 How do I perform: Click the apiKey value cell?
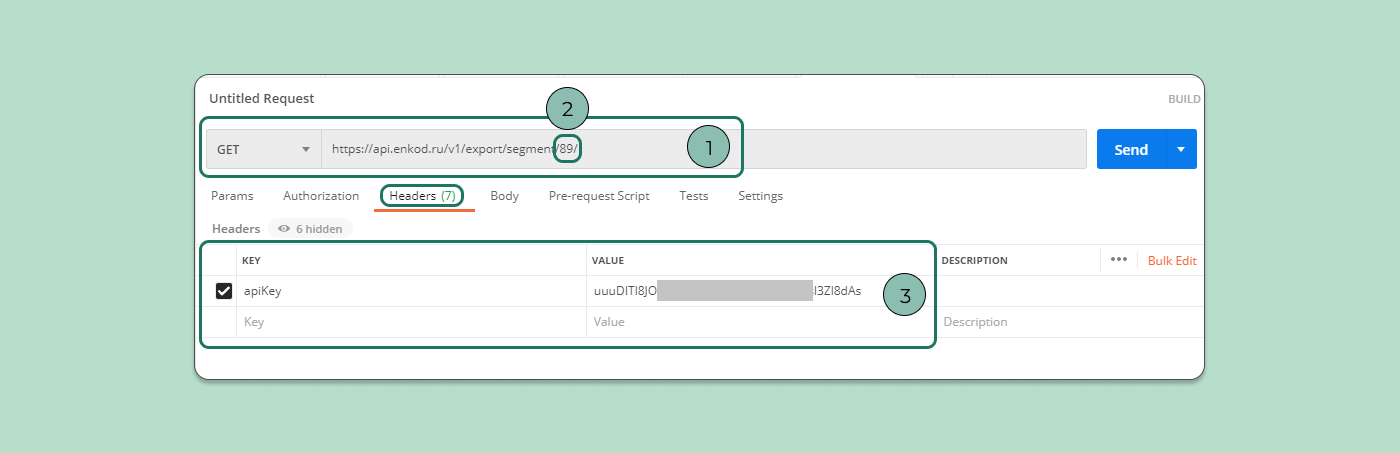761,291
